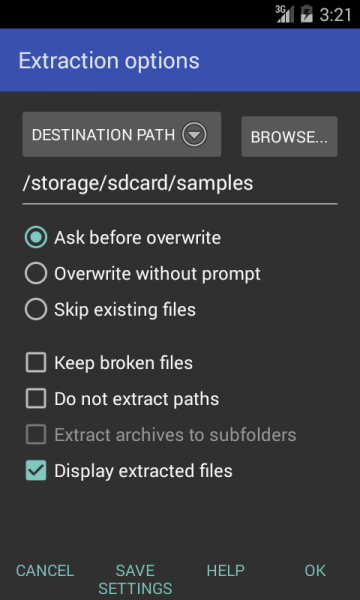Uncheck Display extracted files checkbox

[x=36, y=470]
